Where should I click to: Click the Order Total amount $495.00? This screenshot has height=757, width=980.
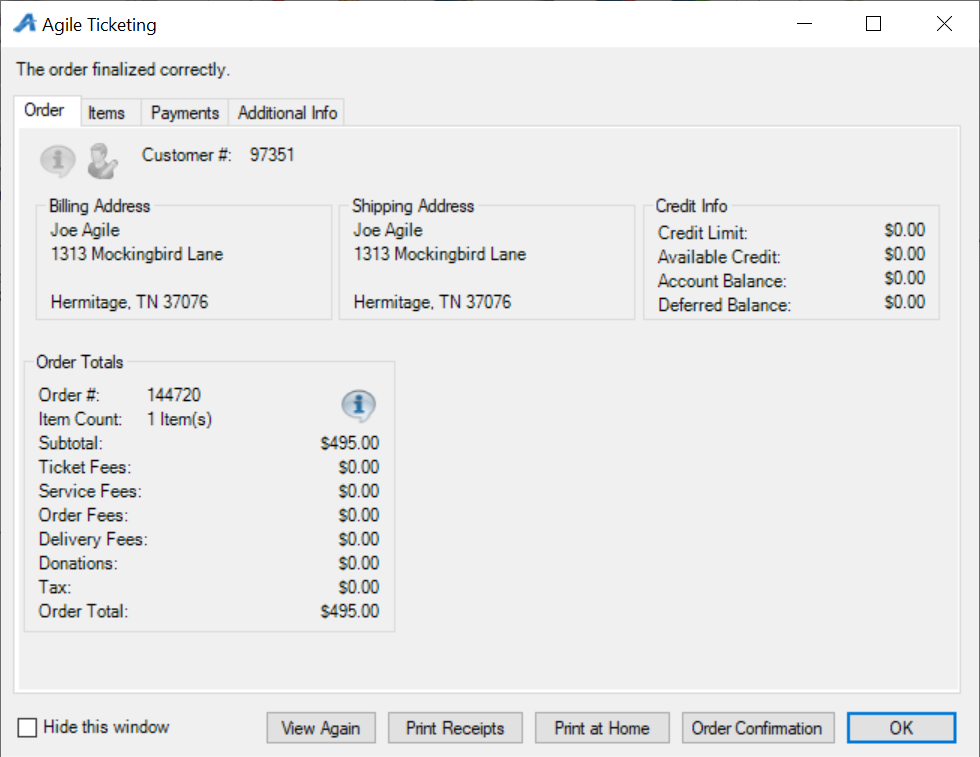(349, 611)
